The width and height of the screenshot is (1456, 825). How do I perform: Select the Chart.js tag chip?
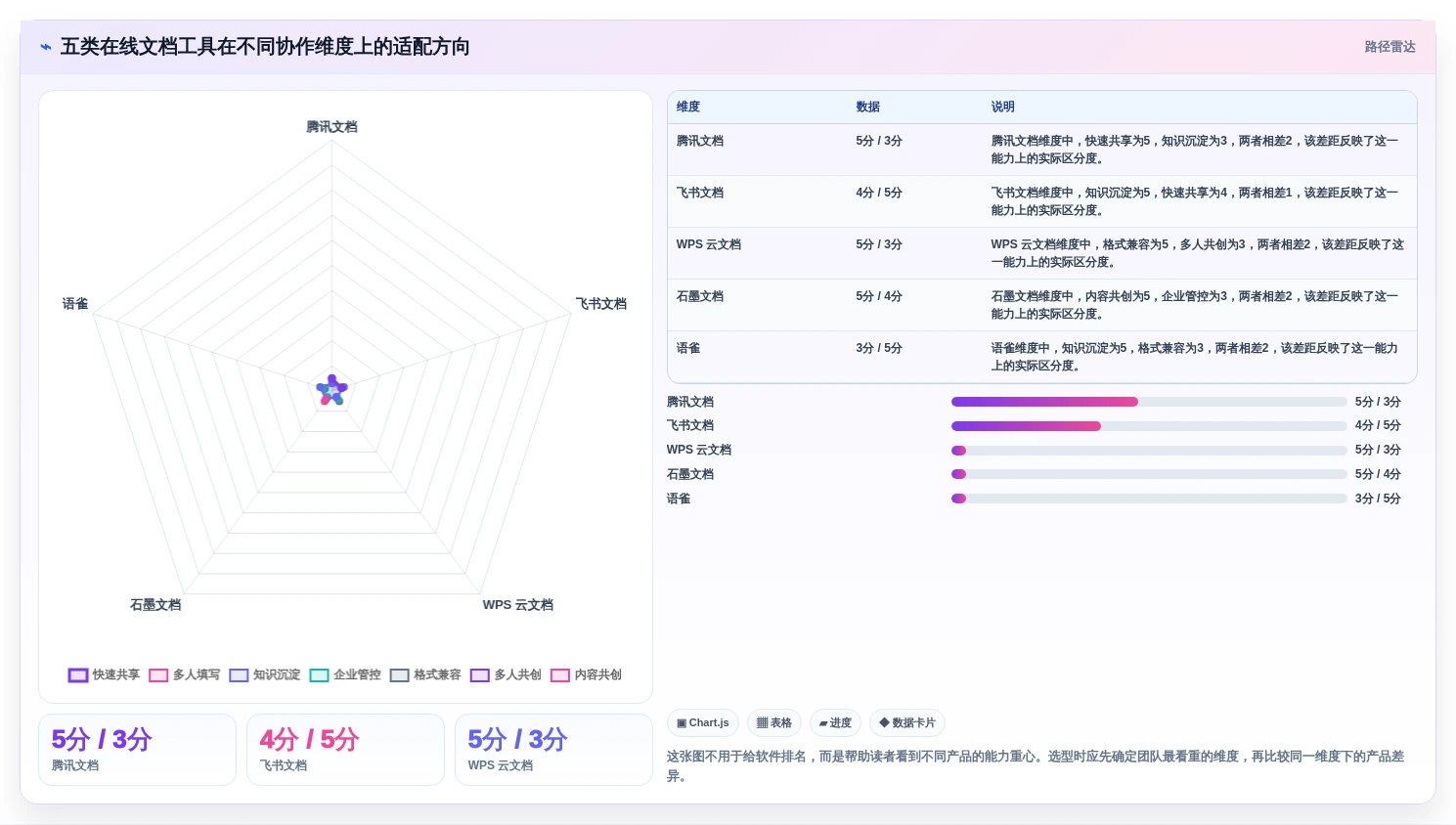[x=703, y=723]
